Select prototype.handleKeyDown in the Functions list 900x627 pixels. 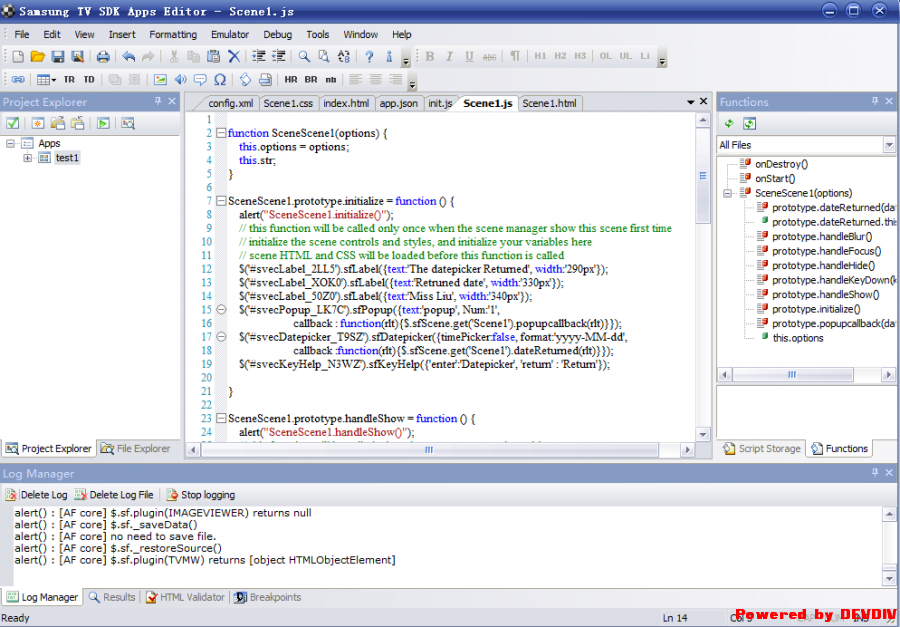point(832,280)
